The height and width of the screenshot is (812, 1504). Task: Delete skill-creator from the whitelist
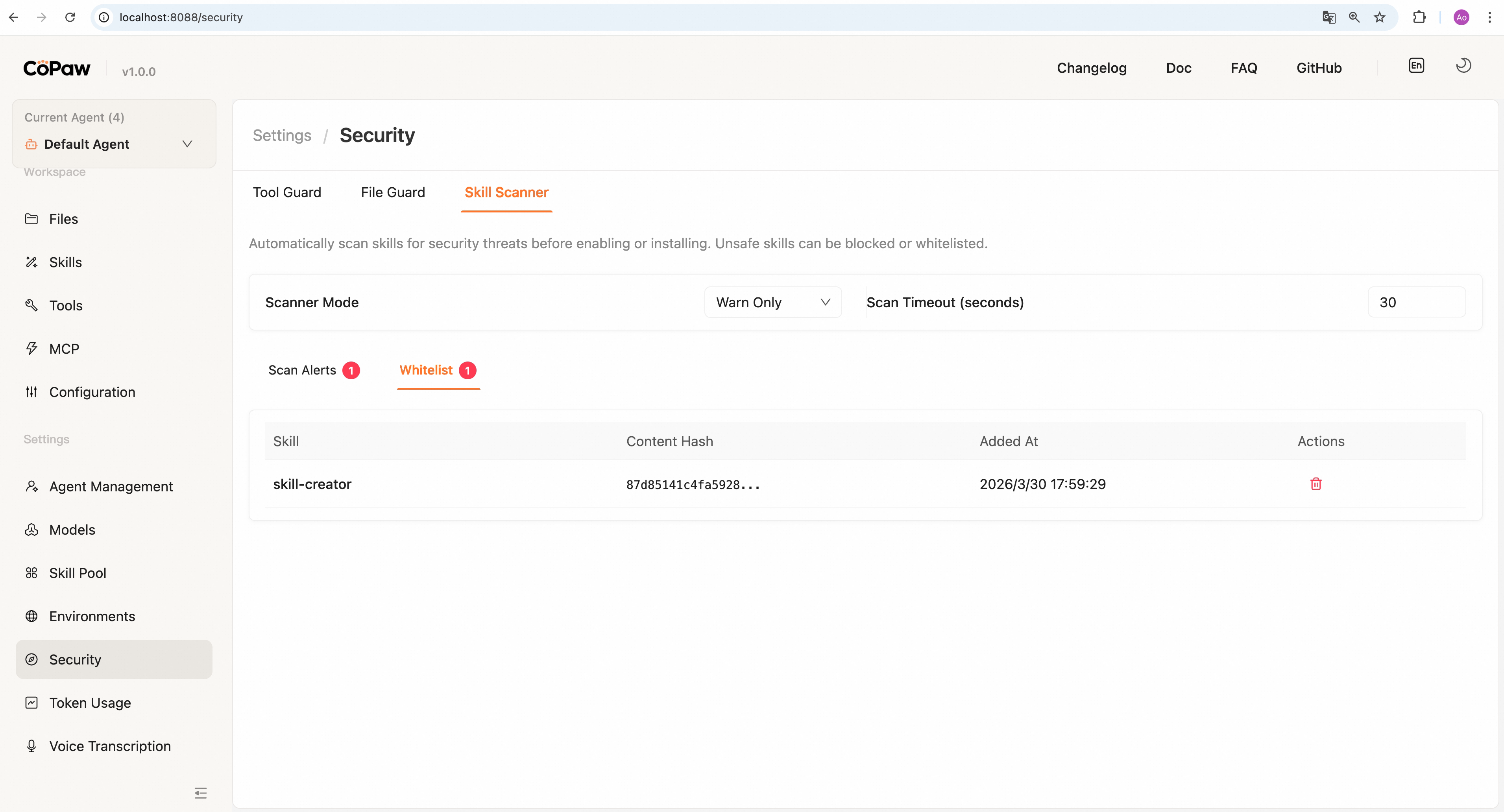[1316, 484]
